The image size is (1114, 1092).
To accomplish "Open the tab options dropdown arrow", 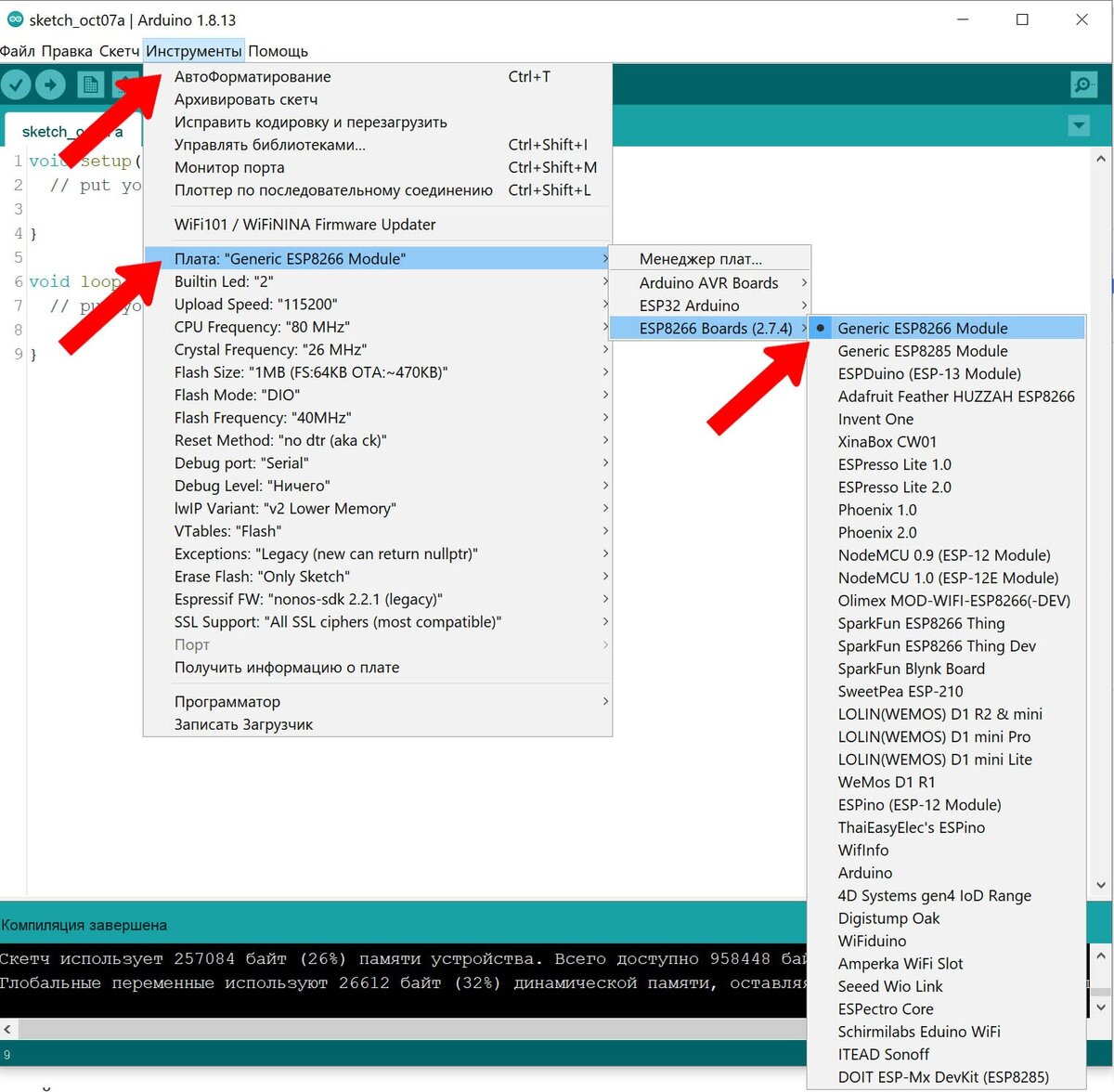I will [x=1079, y=125].
